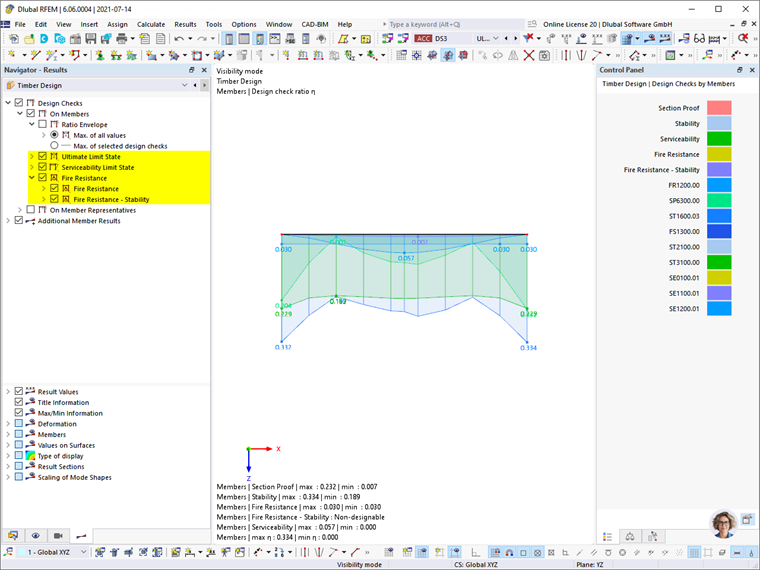Screen dimensions: 760x570
Task: Uncheck Serviceability Limit State checkbox
Action: [x=43, y=167]
